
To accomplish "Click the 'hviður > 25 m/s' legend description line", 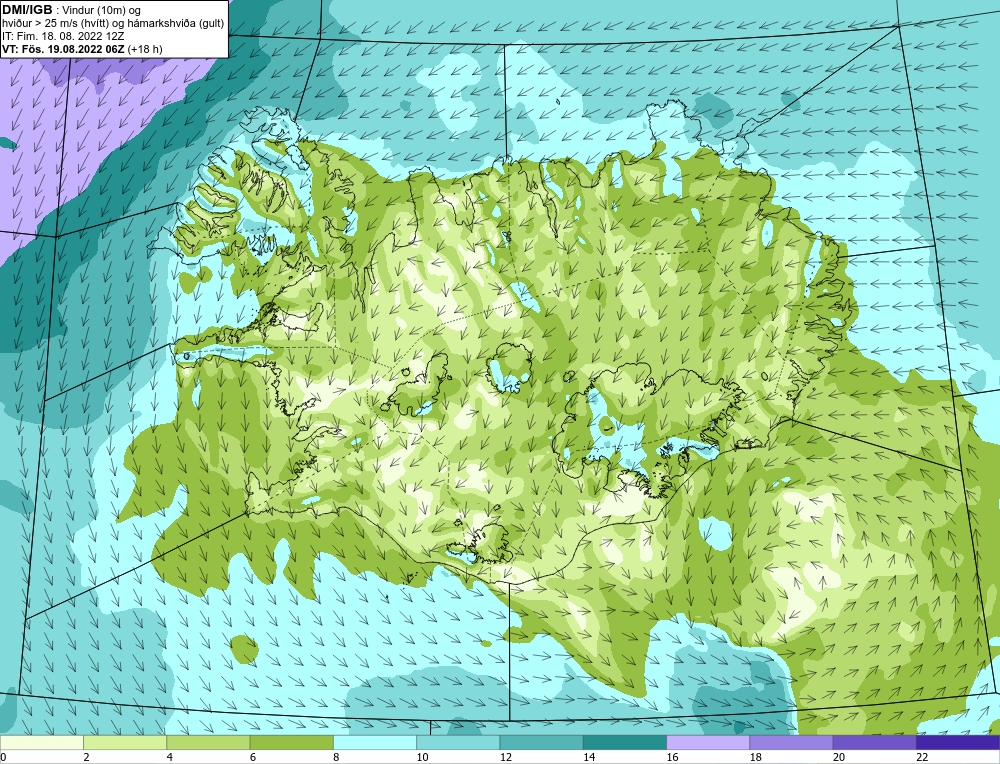I will coord(113,24).
